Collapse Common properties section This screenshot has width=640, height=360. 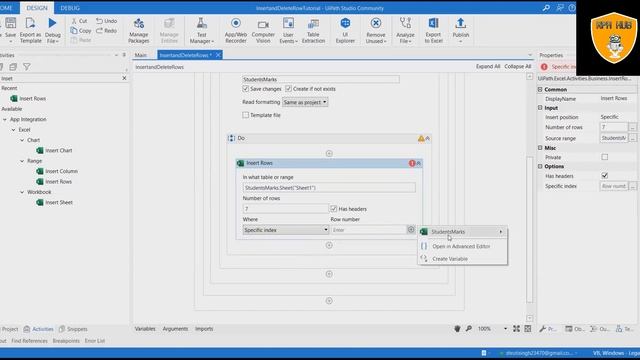coord(540,89)
